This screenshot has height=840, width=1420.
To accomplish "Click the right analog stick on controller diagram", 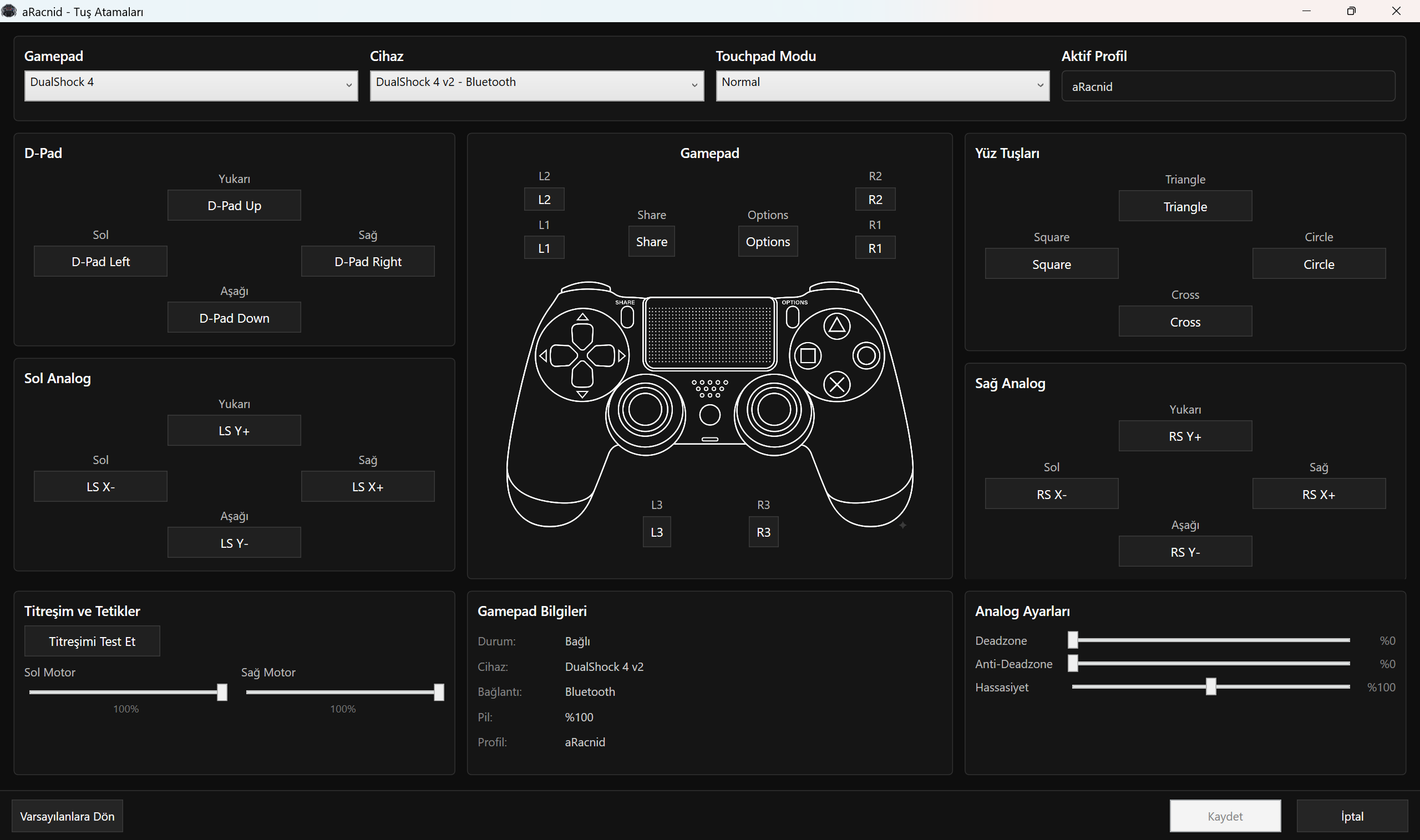I will pyautogui.click(x=774, y=410).
